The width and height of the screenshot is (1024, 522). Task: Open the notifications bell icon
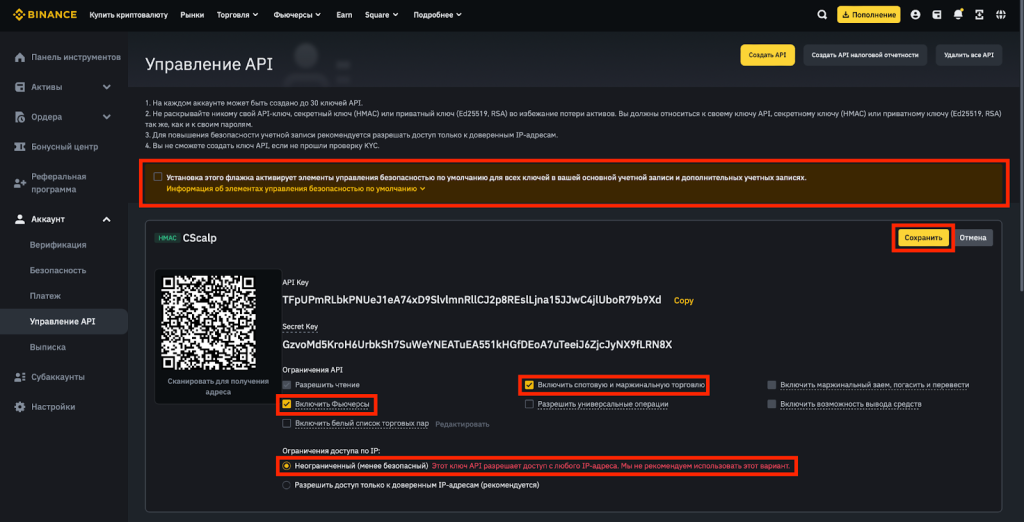pos(958,14)
